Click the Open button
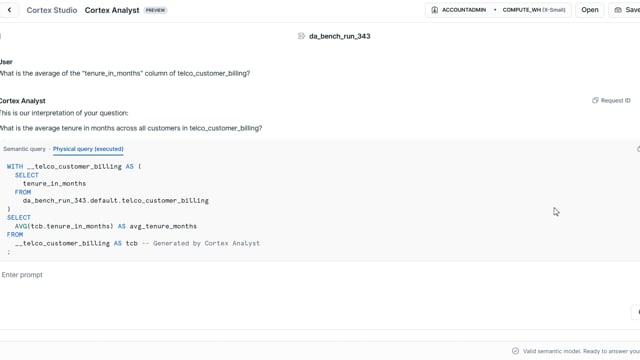Viewport: 640px width, 360px height. (x=590, y=10)
